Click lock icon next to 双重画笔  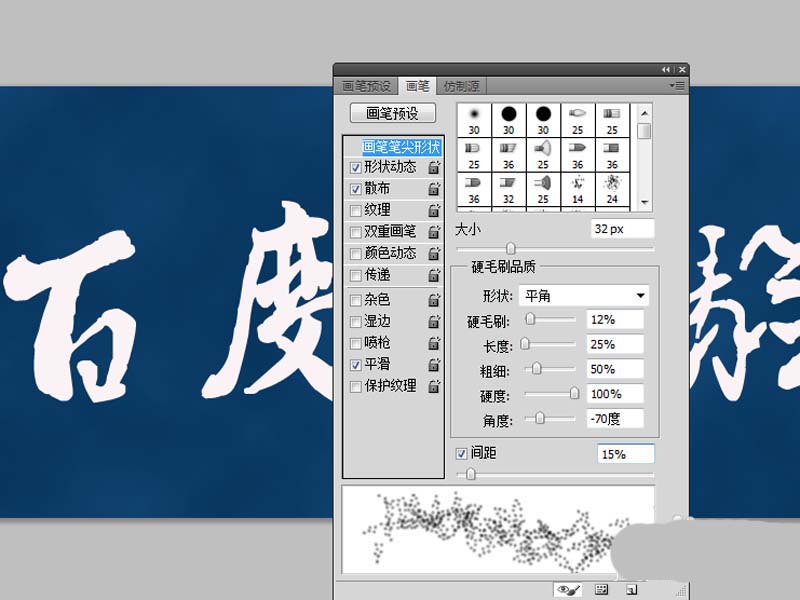(x=434, y=231)
